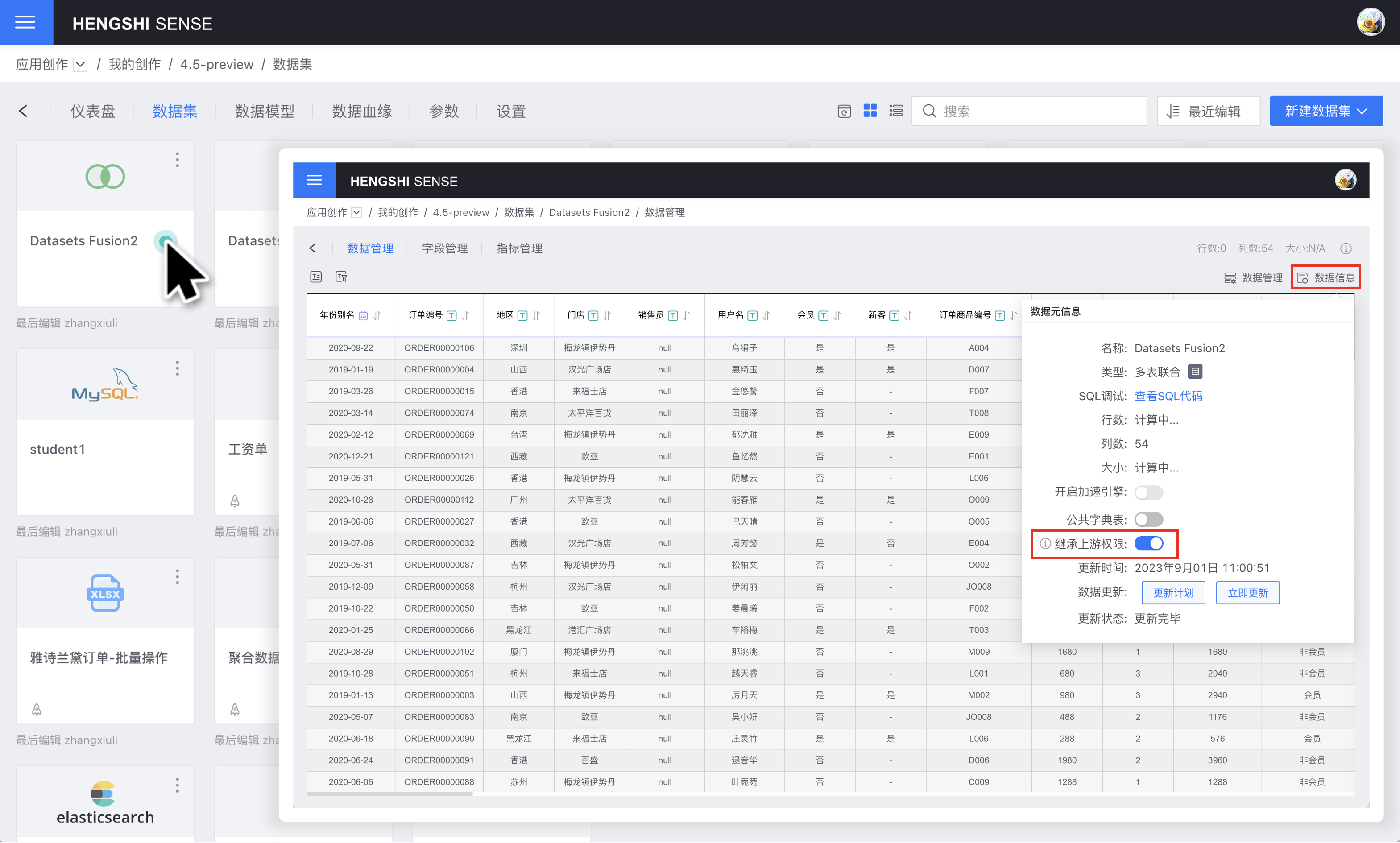The image size is (1400, 843).
Task: Click the type icon next to 多表联合
Action: [x=1195, y=372]
